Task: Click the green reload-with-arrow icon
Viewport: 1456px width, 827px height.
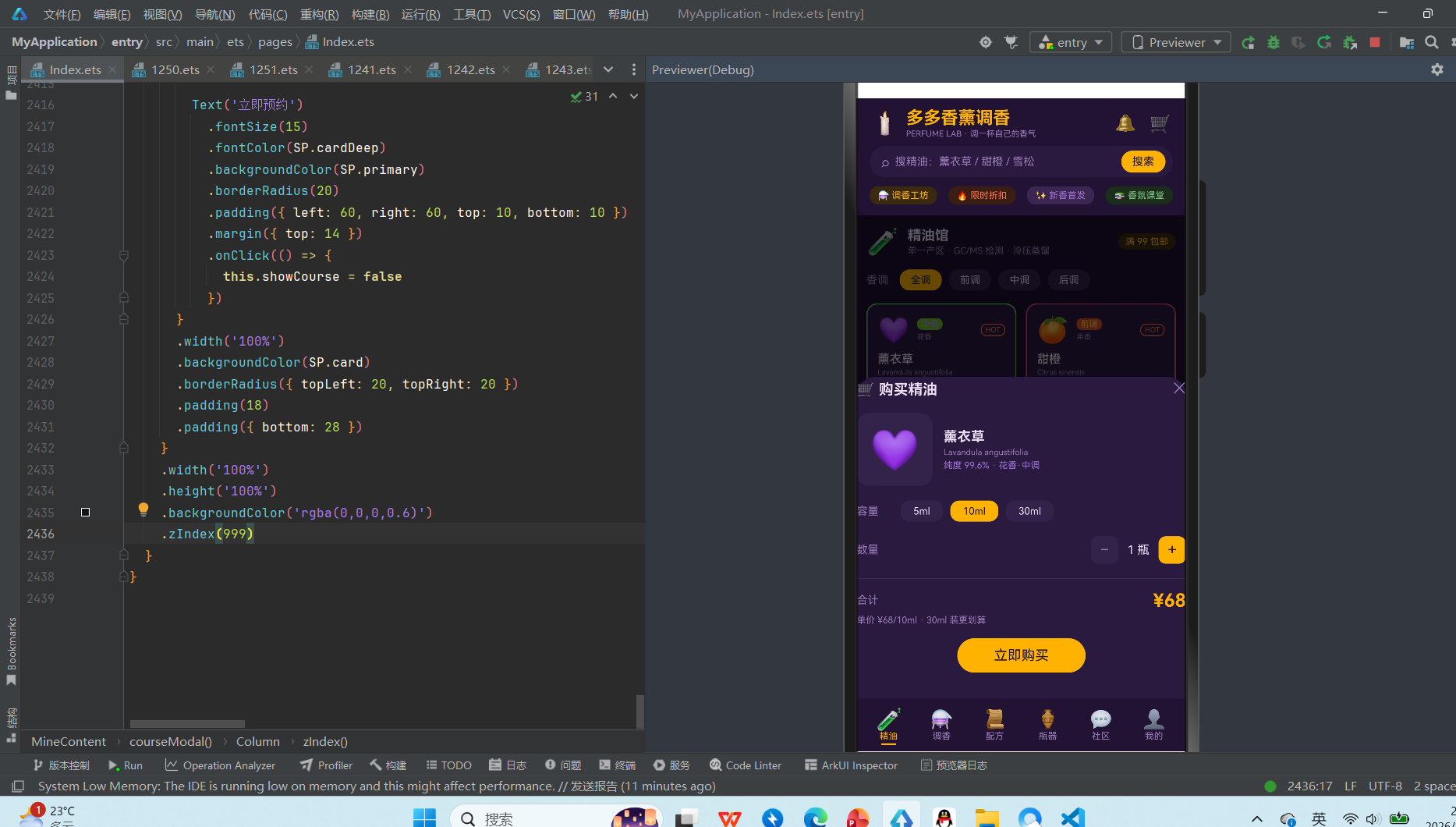Action: click(x=1324, y=42)
